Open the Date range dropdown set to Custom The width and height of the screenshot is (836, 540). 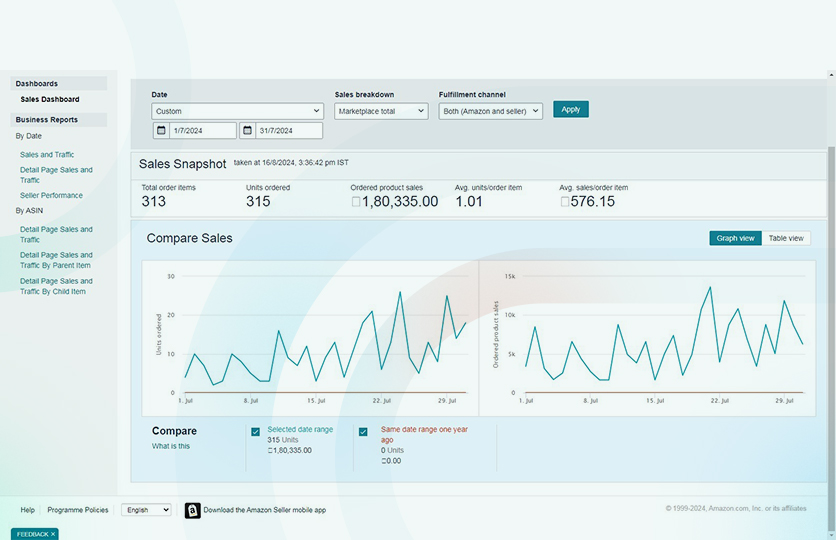[237, 111]
